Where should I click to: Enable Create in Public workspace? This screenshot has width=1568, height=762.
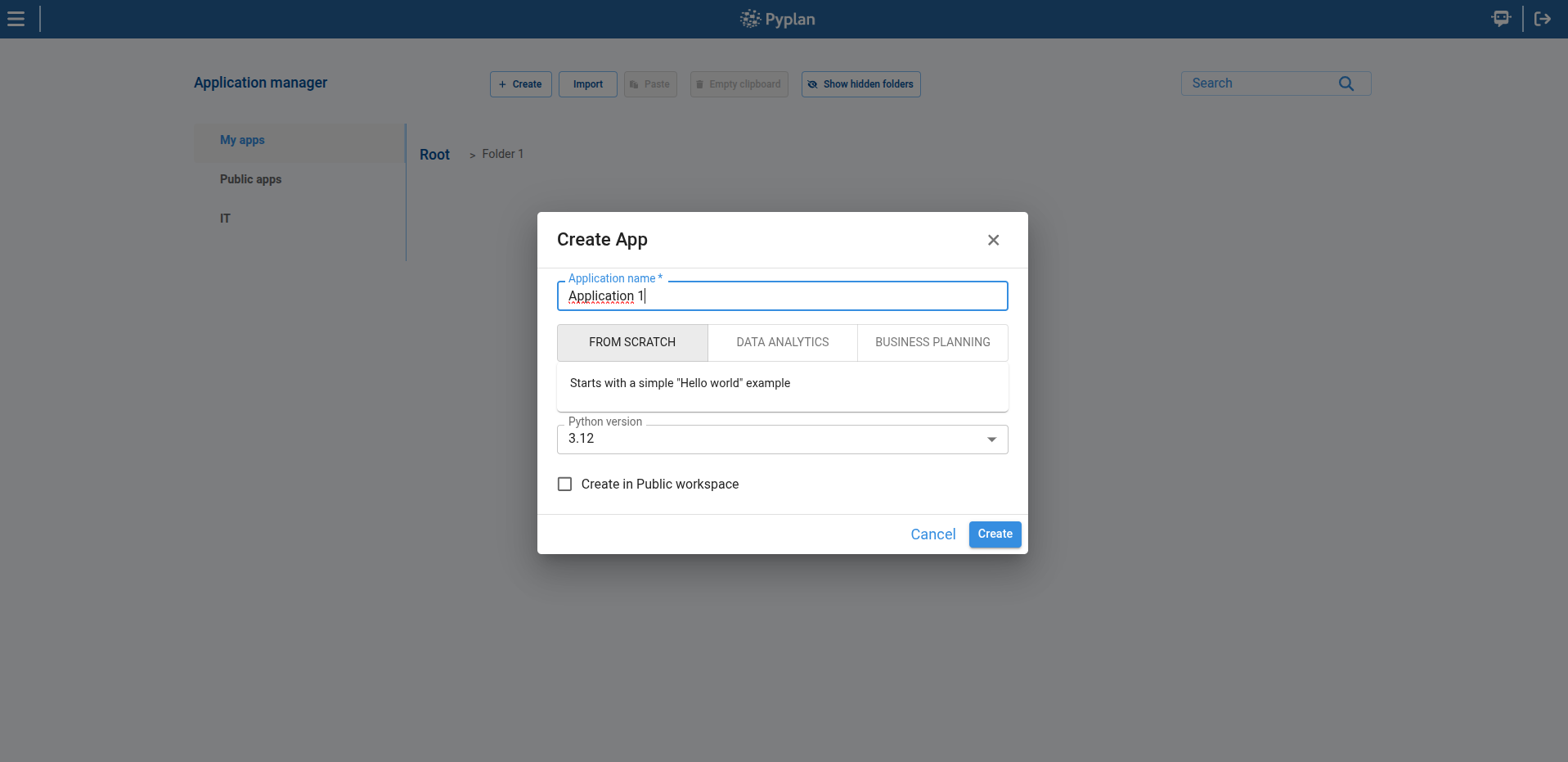(x=564, y=484)
